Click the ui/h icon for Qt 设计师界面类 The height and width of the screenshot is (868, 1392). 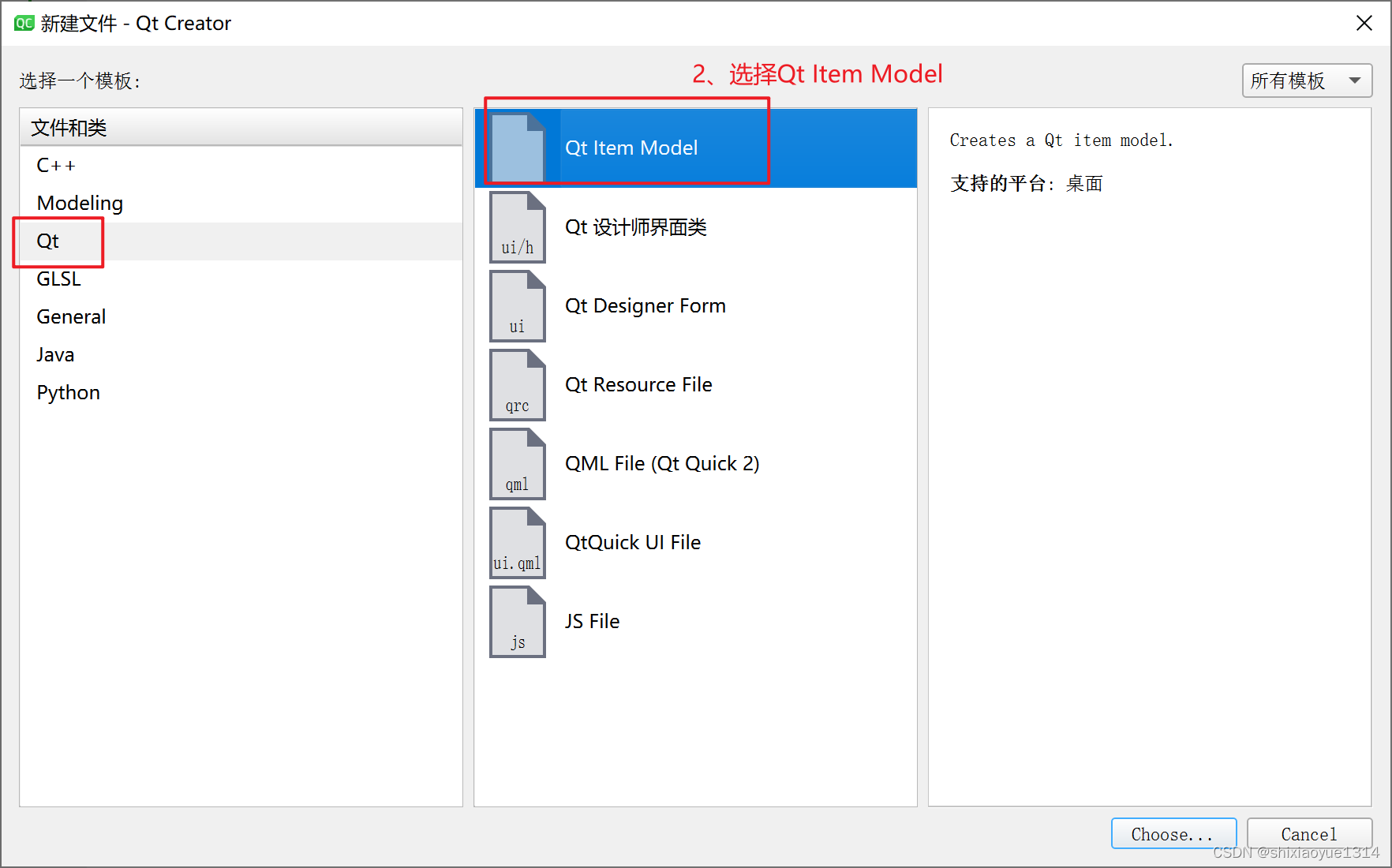(x=517, y=227)
